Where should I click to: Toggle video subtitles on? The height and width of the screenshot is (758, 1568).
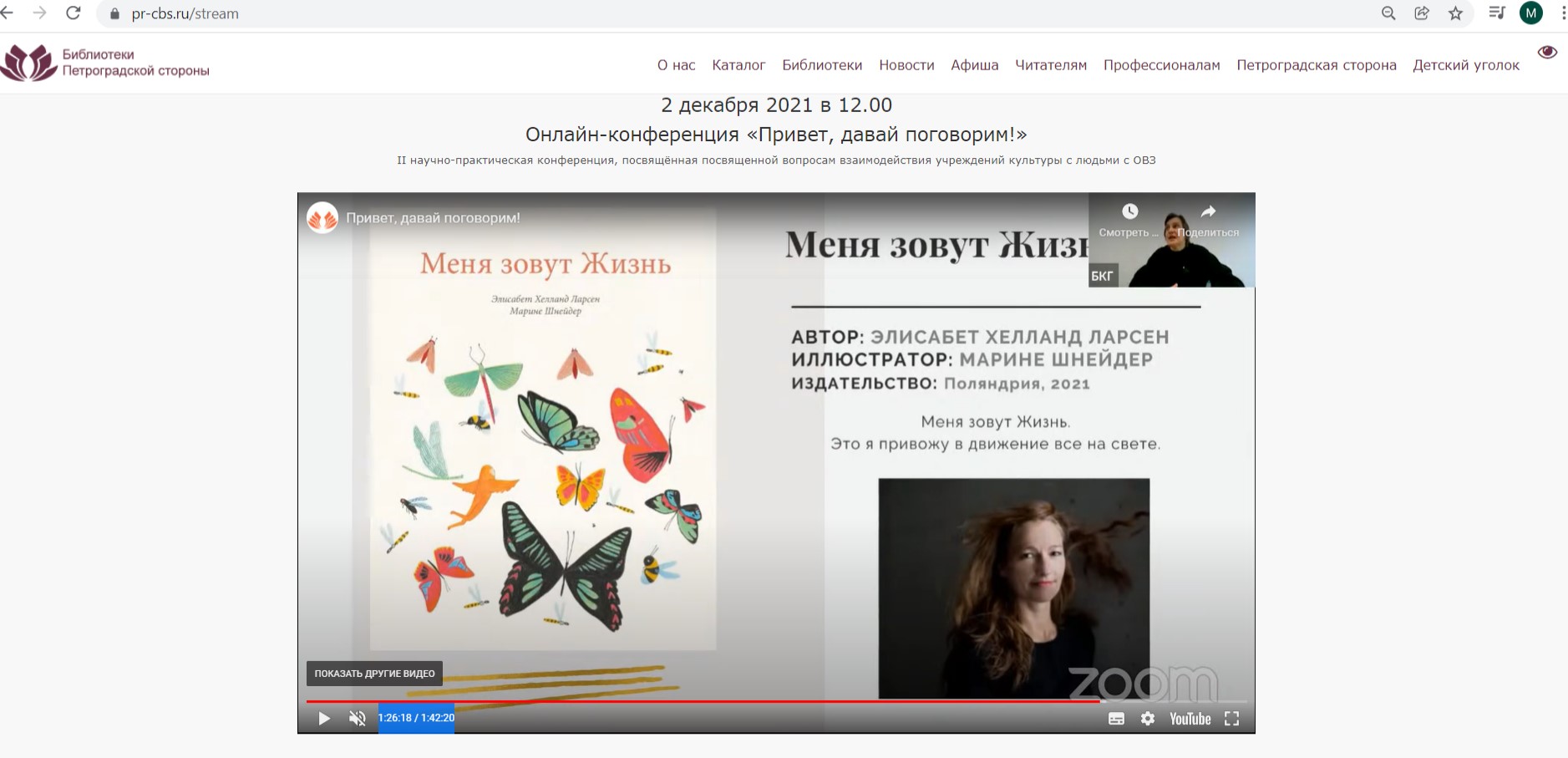(1116, 719)
